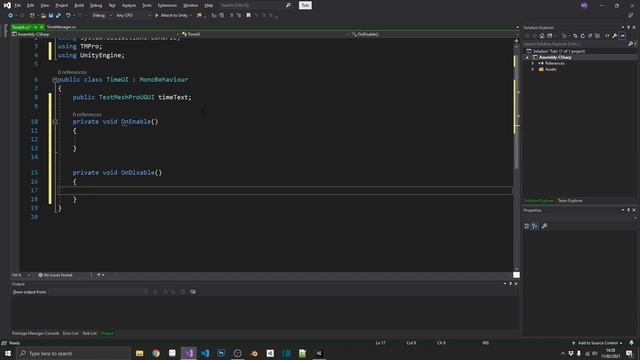The height and width of the screenshot is (360, 640).
Task: Open the Edit menu
Action: tap(31, 5)
